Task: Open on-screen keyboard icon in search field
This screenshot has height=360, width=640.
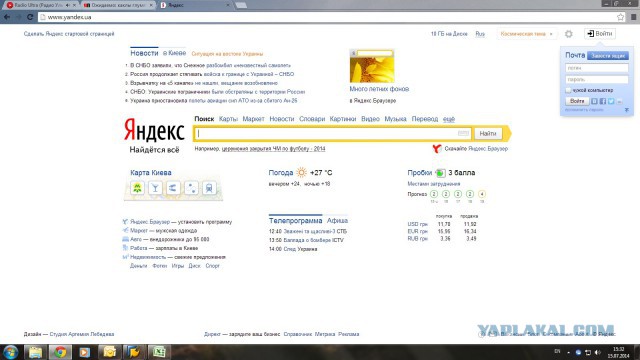Action: pos(463,133)
